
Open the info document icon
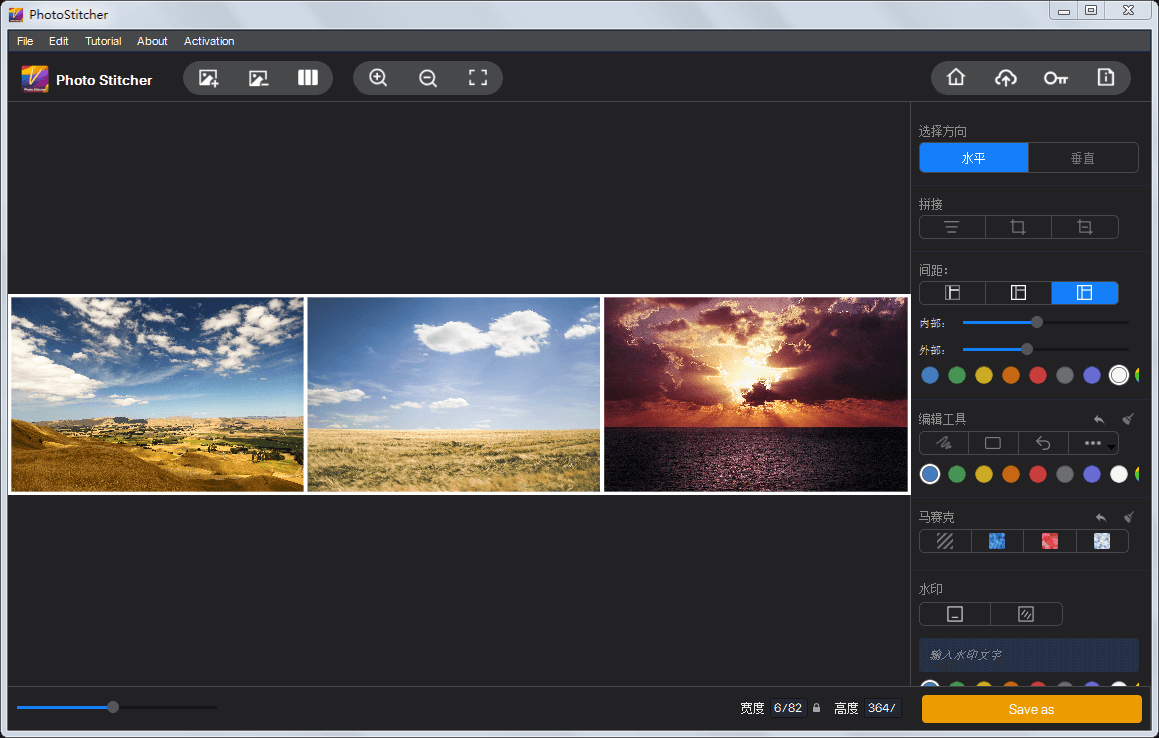(x=1106, y=77)
